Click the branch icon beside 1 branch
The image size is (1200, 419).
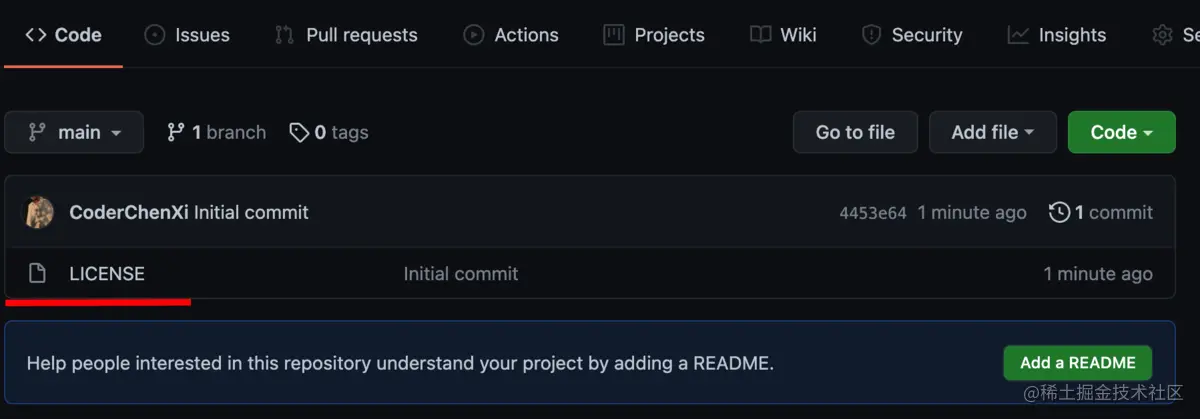click(176, 132)
